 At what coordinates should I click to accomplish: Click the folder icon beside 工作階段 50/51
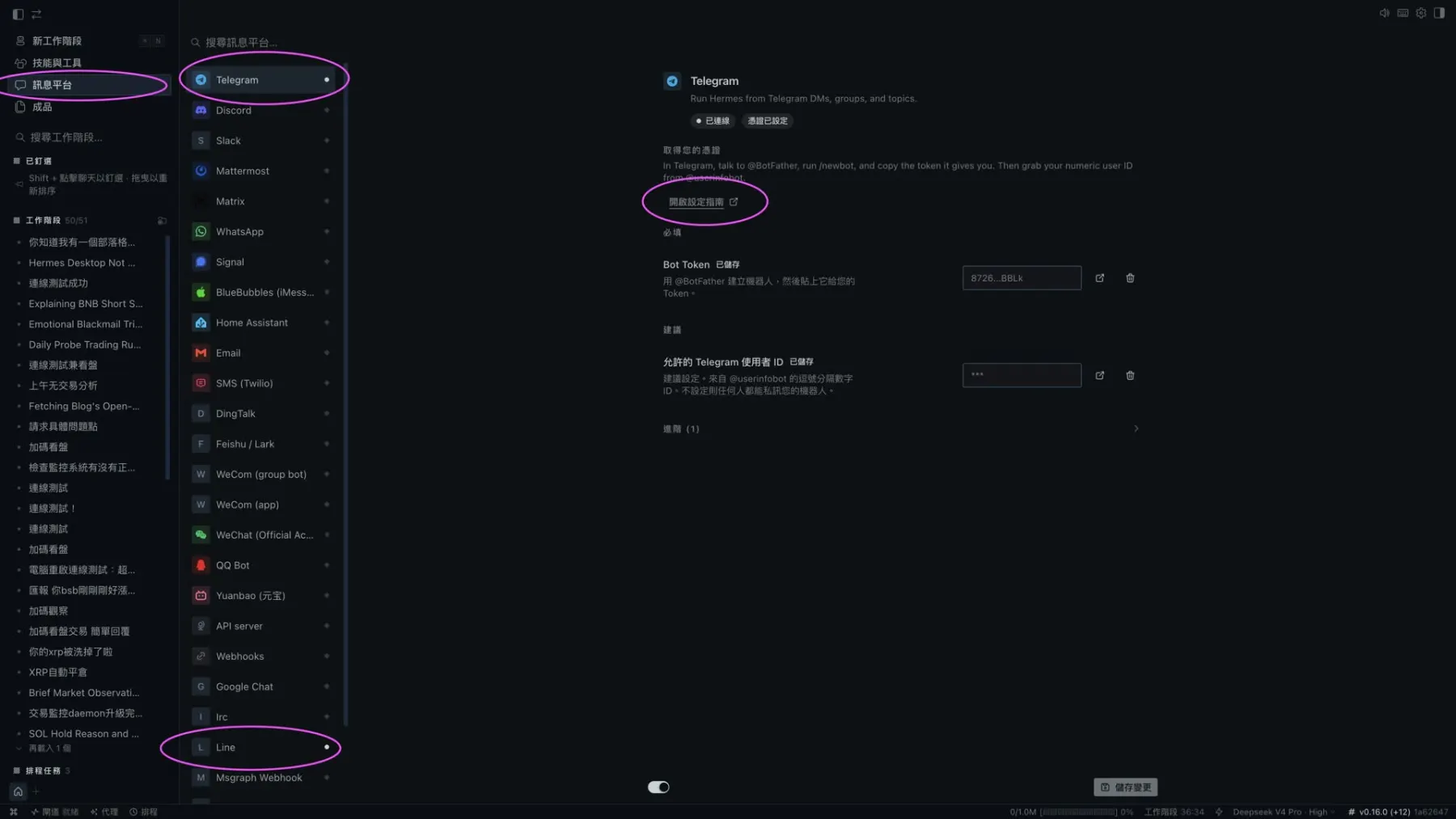tap(162, 221)
